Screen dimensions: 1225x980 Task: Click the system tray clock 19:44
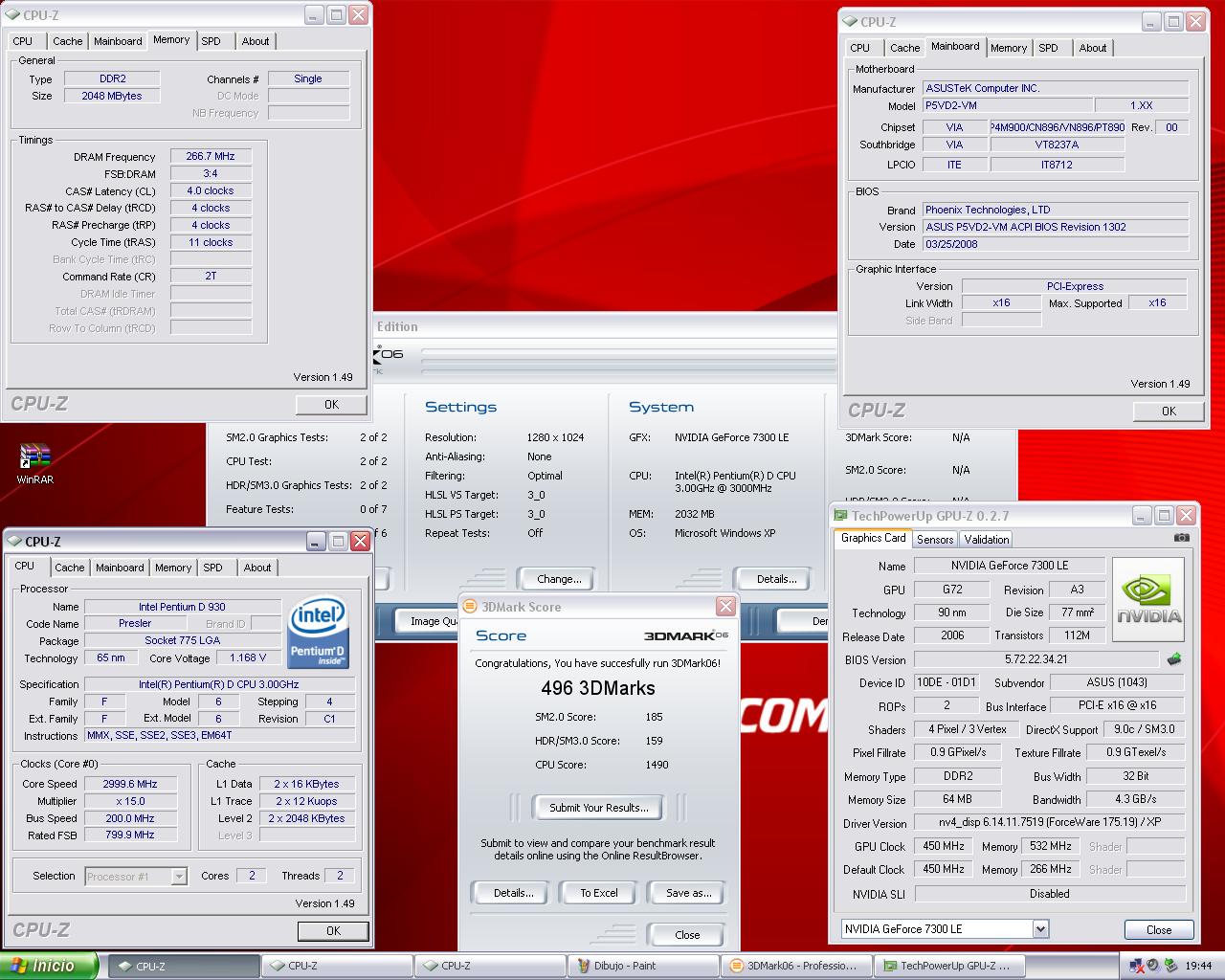[x=1198, y=966]
